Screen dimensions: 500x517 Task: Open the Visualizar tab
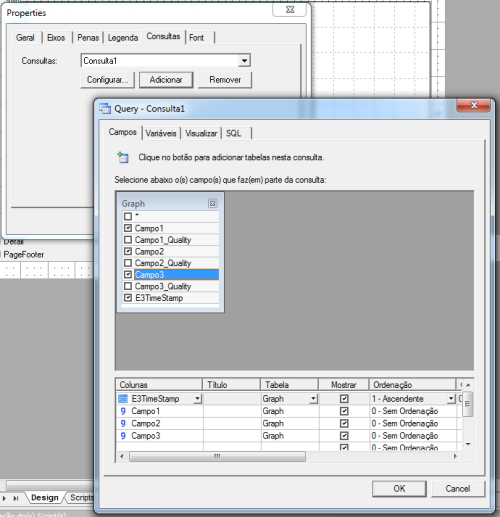click(x=201, y=133)
